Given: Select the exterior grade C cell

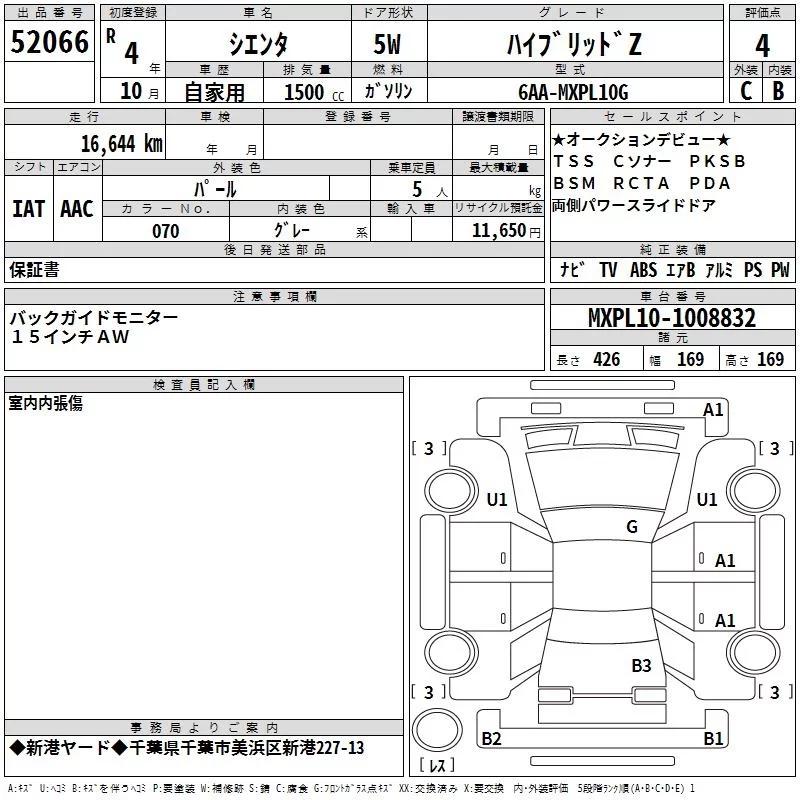Looking at the screenshot, I should tap(745, 91).
